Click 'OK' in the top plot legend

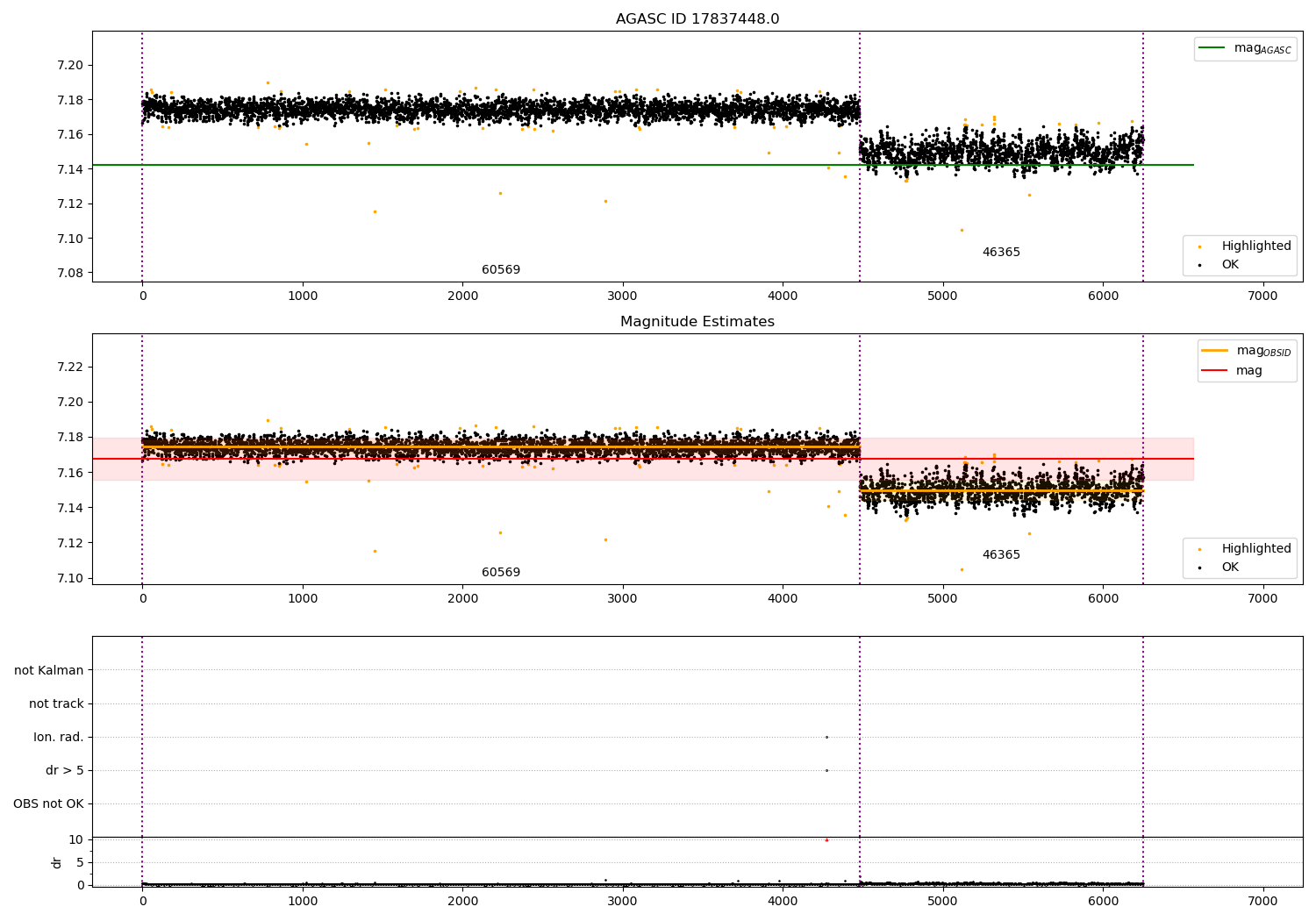(x=1219, y=264)
